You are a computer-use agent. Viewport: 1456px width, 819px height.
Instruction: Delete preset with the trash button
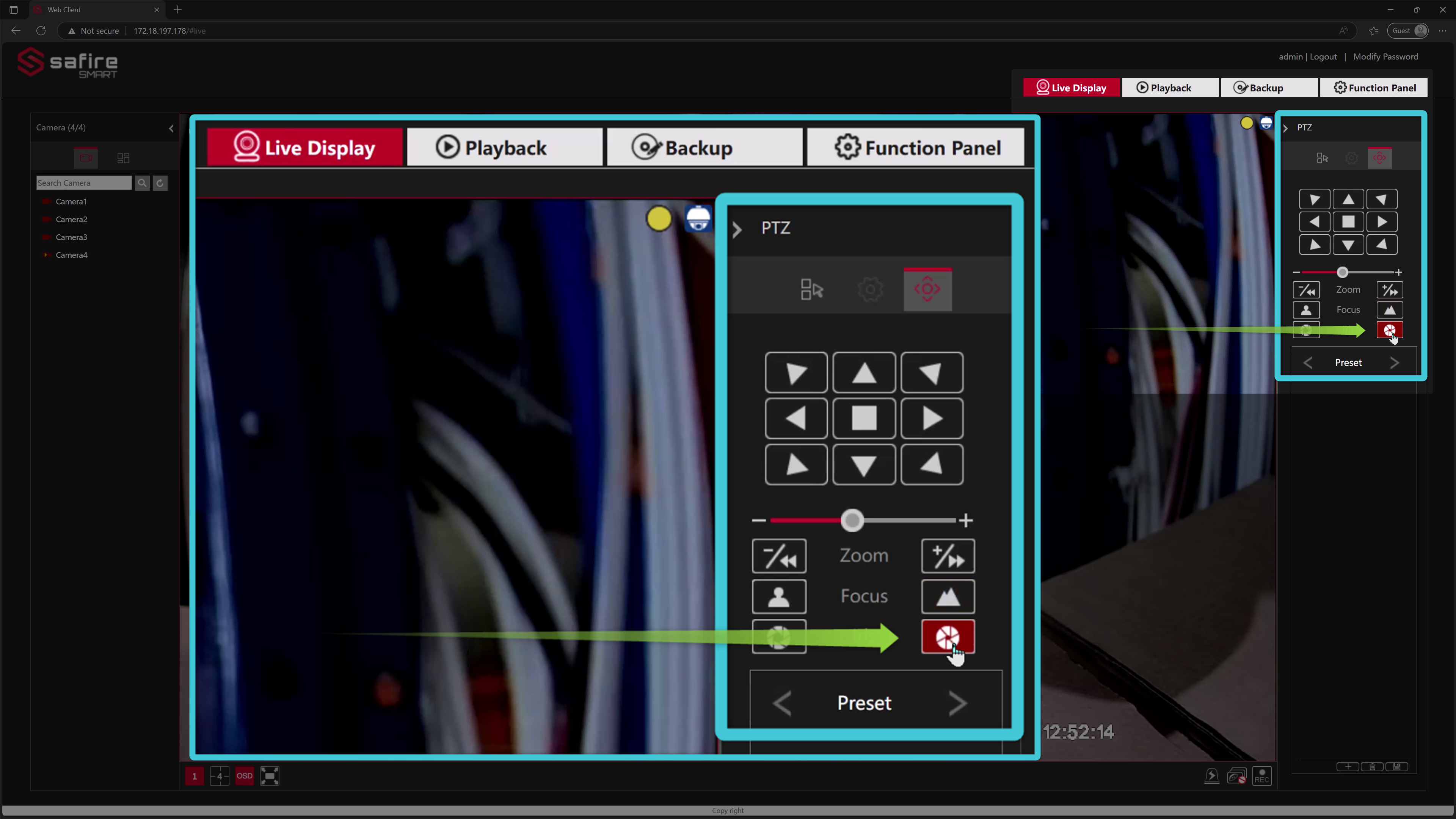(1372, 766)
